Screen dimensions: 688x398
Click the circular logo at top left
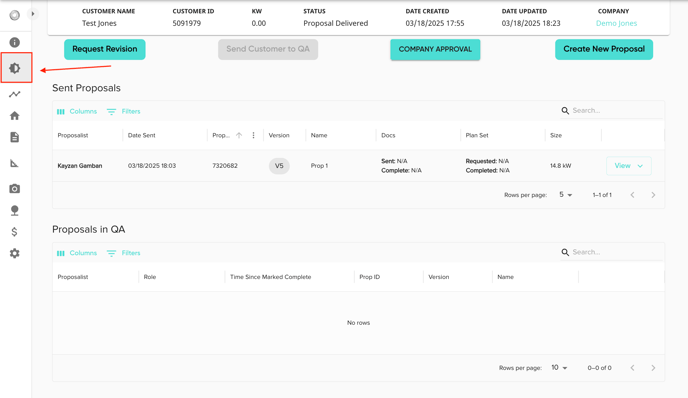(x=14, y=15)
